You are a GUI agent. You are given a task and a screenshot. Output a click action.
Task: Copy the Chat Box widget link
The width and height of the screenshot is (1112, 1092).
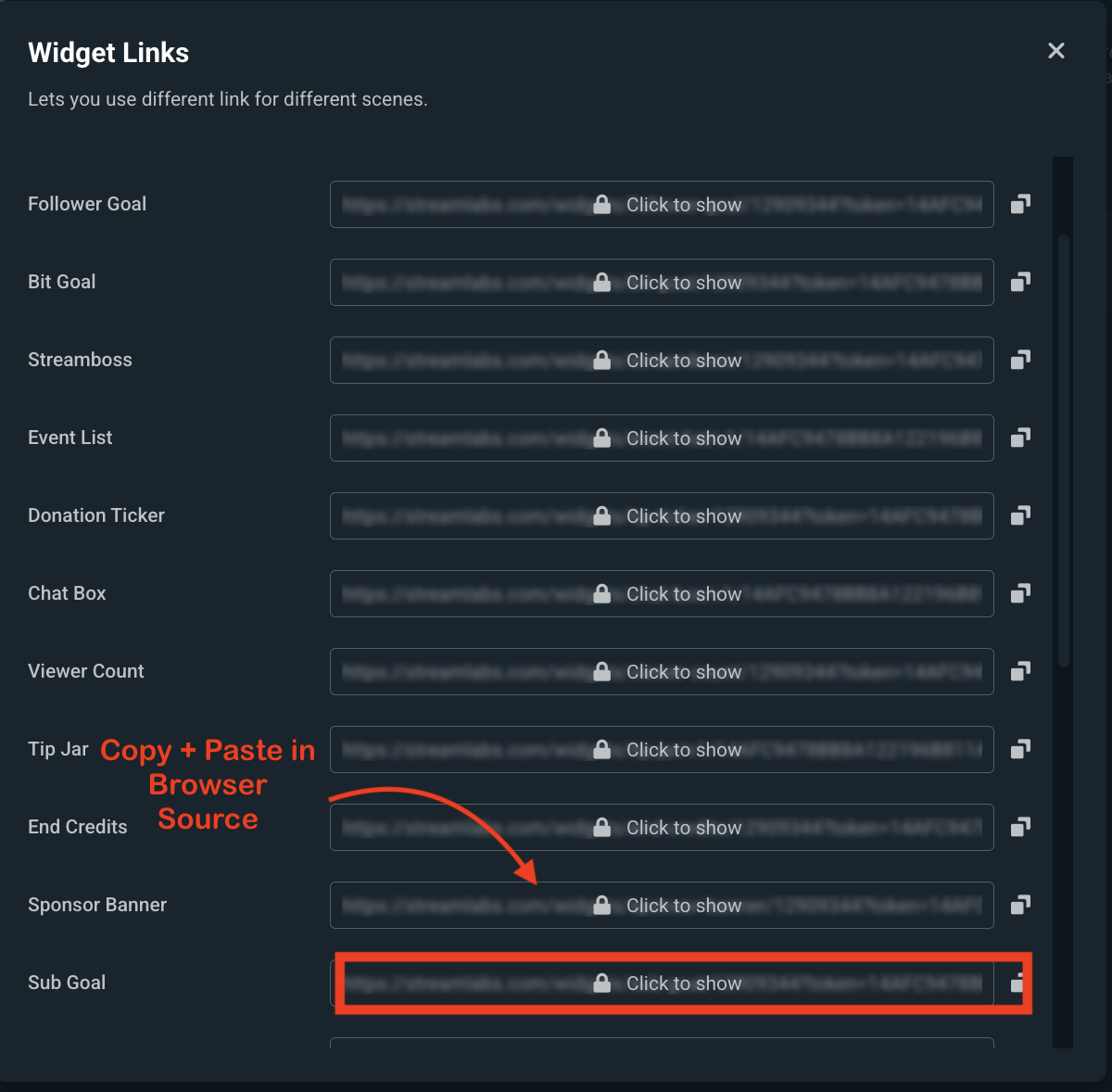click(x=1020, y=593)
